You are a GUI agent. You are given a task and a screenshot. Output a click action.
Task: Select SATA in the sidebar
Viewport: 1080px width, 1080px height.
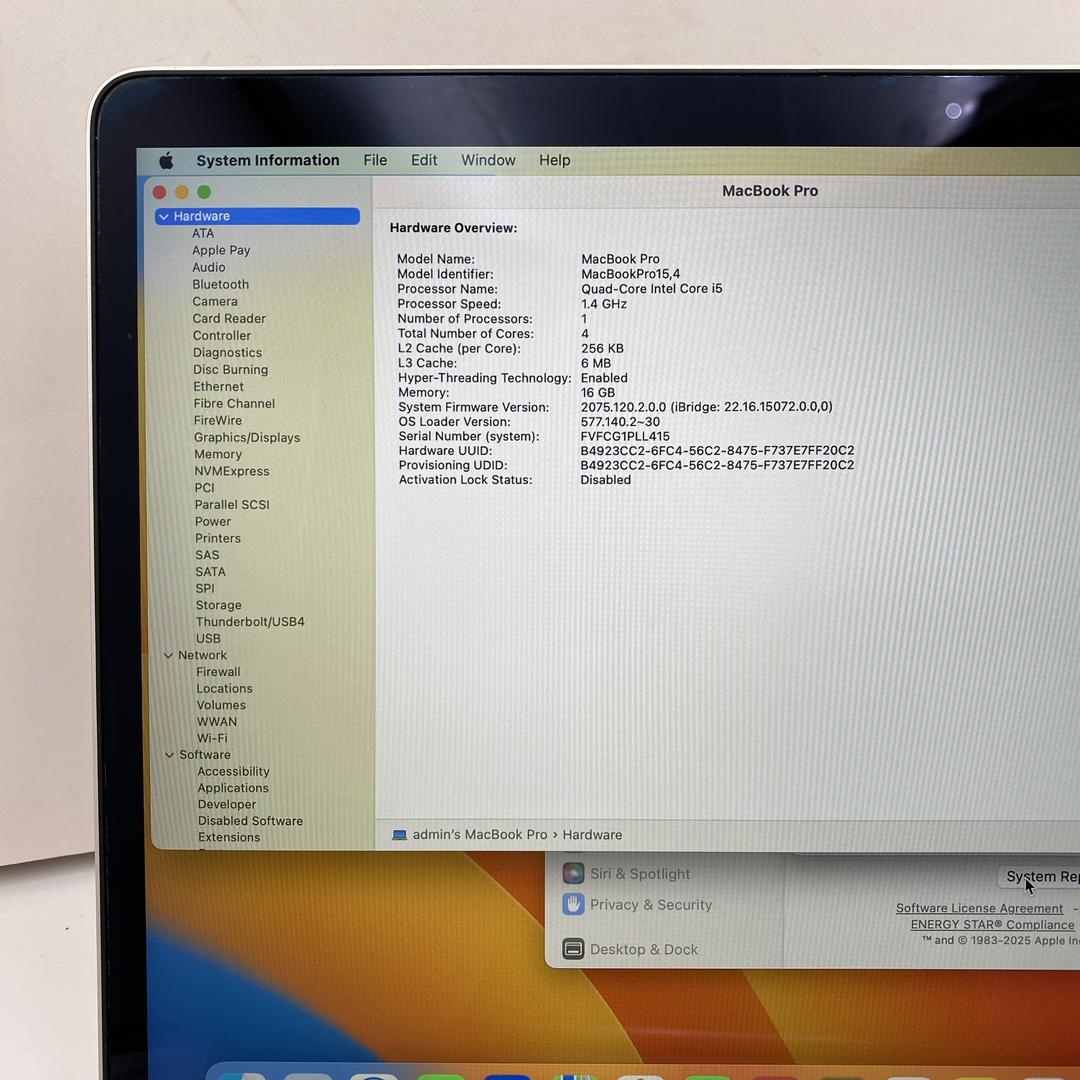tap(211, 572)
